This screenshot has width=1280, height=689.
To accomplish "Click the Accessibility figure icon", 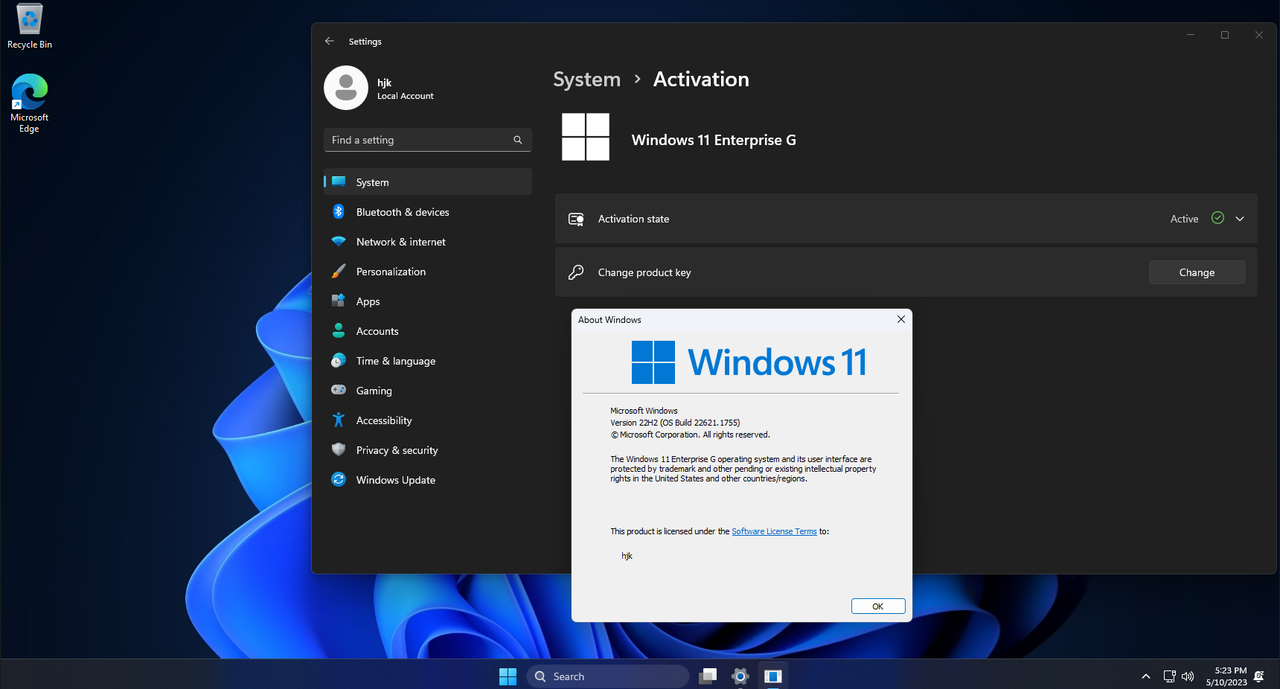I will [x=338, y=421].
